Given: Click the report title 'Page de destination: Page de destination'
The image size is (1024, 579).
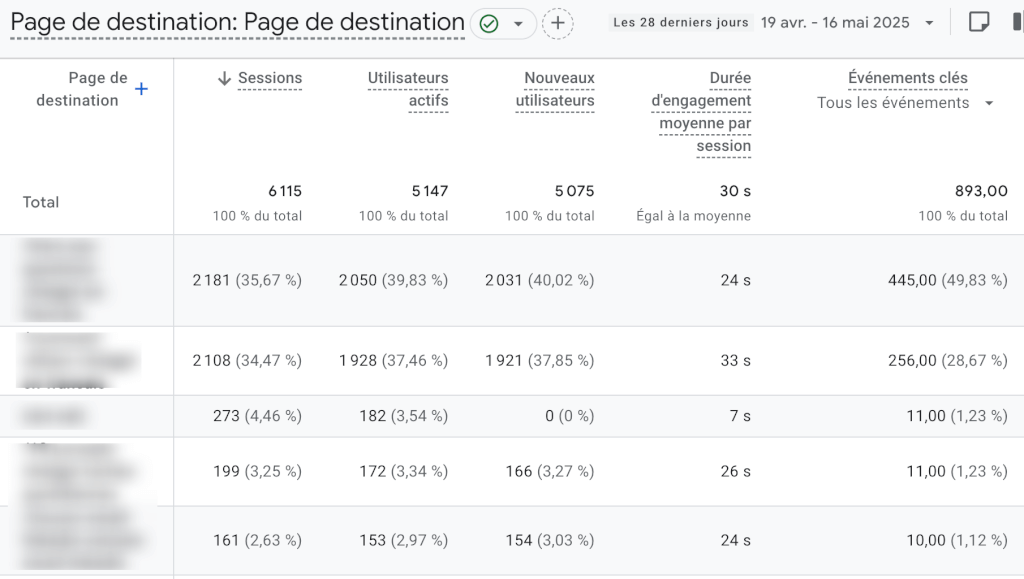Looking at the screenshot, I should (238, 23).
